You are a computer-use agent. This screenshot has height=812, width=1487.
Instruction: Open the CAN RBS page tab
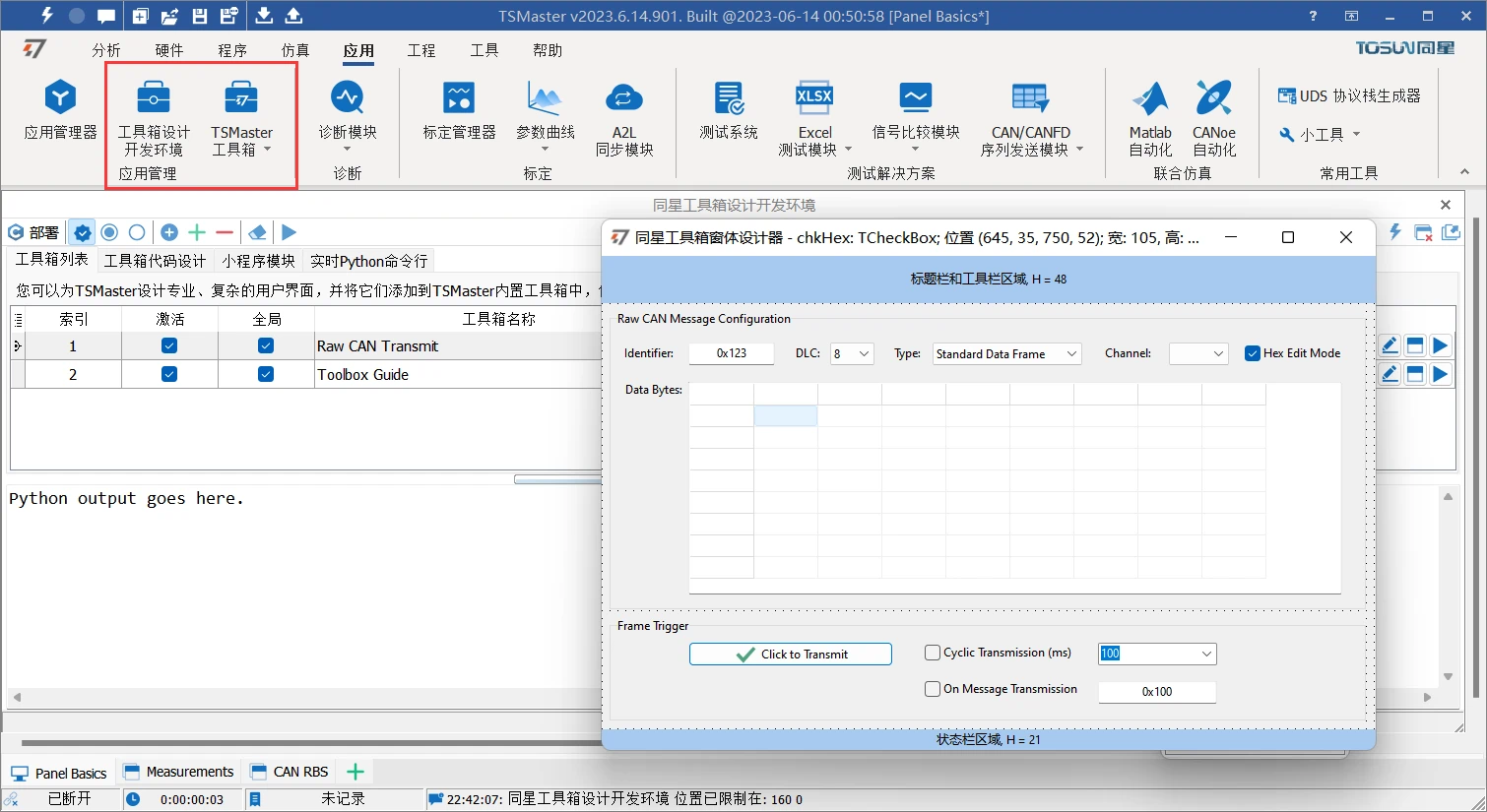290,772
